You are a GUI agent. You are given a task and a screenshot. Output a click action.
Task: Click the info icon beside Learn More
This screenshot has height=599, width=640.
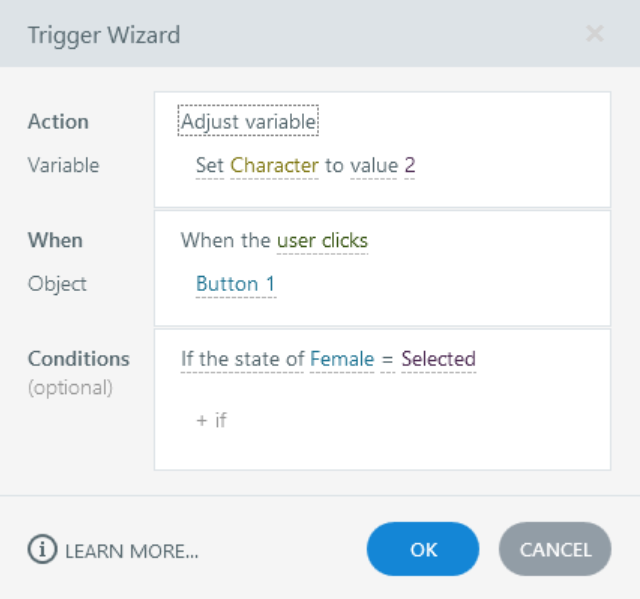(42, 550)
